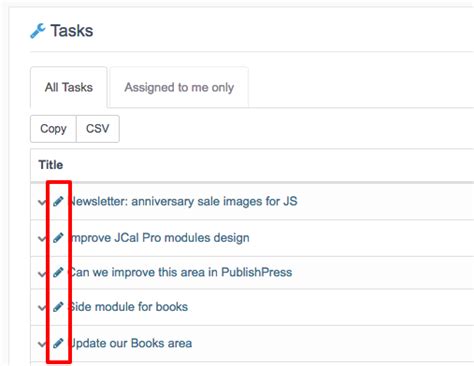
Task: Click pencil edit icon for Newsletter task
Action: click(x=58, y=201)
